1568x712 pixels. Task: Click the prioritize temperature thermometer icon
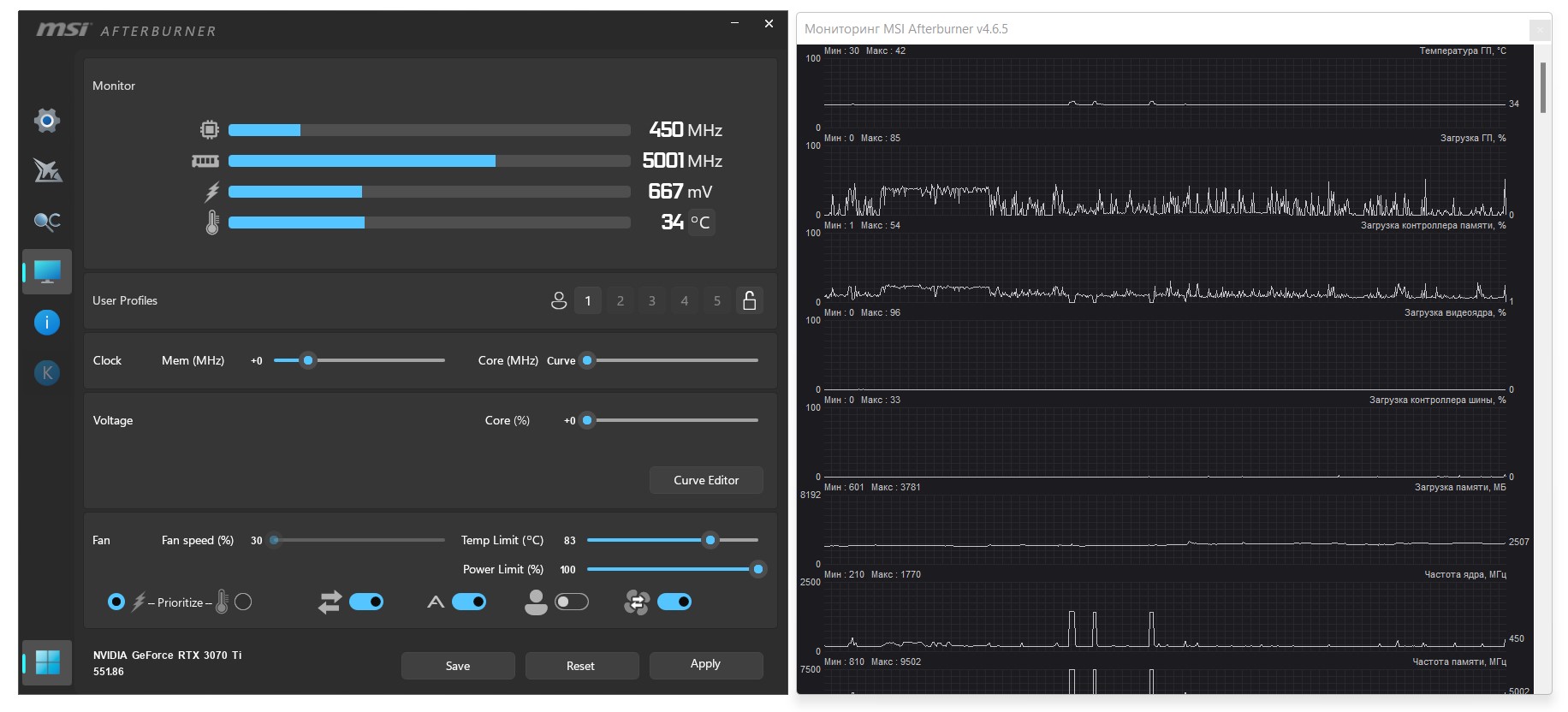point(222,602)
